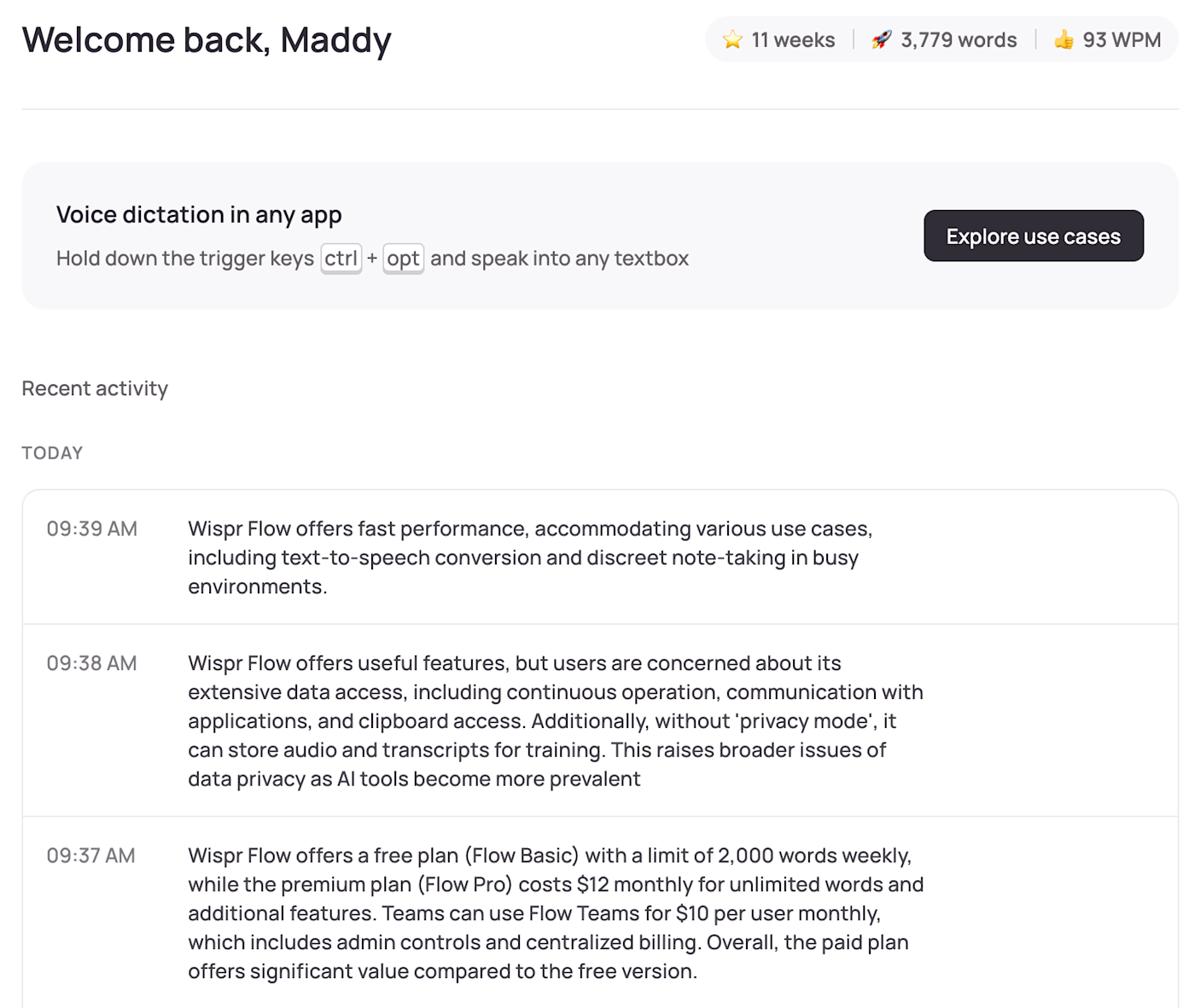
Task: Select the ctrl trigger key badge
Action: [341, 258]
